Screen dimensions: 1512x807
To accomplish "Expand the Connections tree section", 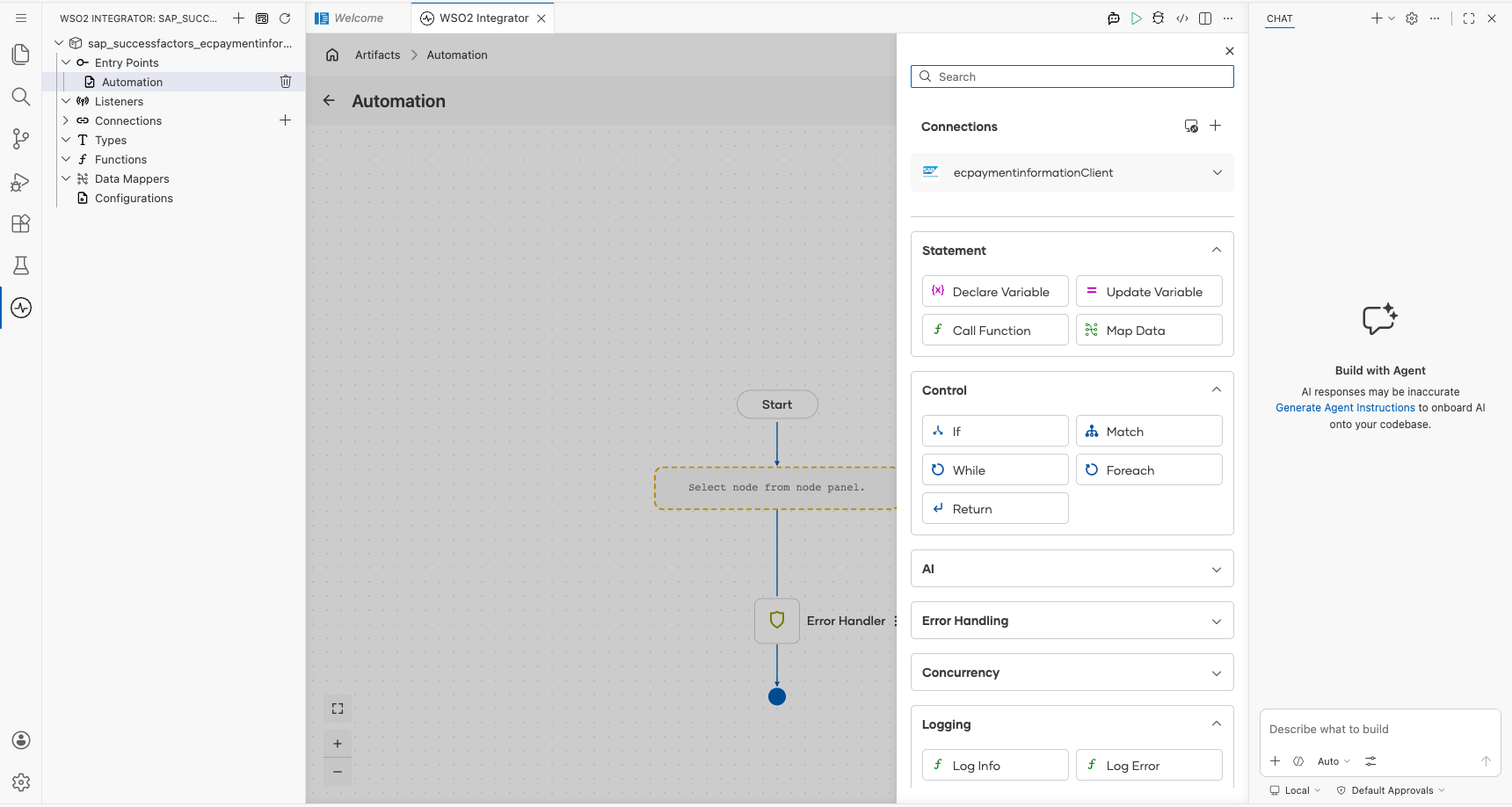I will pos(66,120).
